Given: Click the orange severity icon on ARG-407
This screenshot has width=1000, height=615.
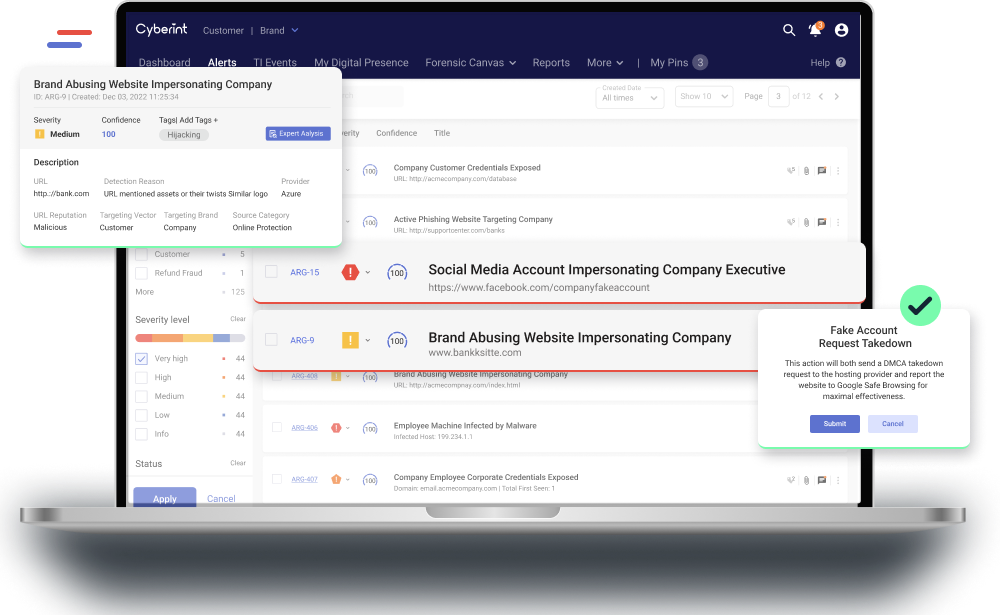Looking at the screenshot, I should click(336, 479).
